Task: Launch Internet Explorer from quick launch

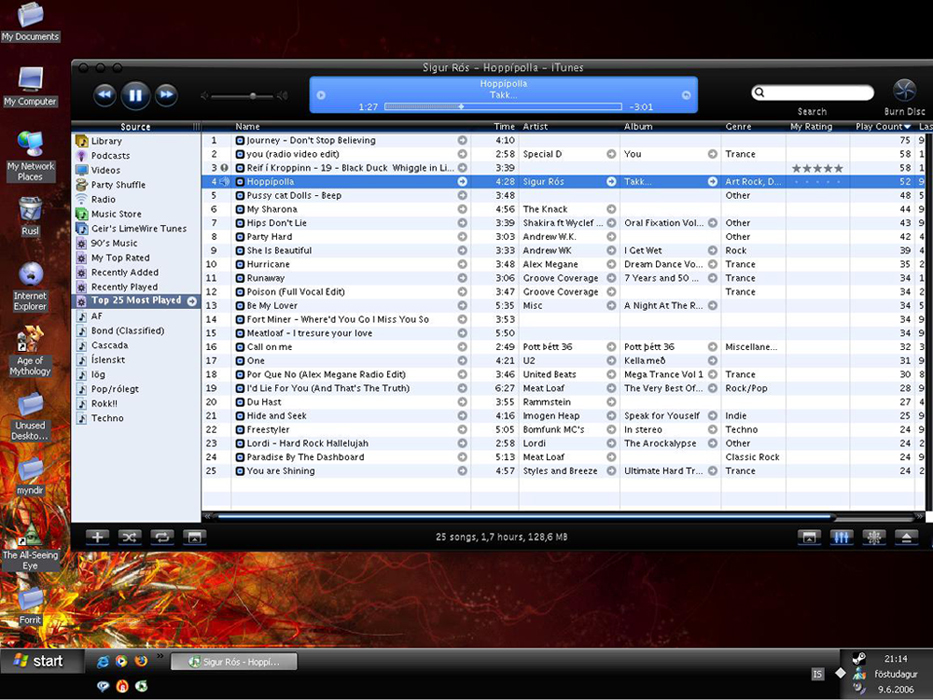Action: 103,661
